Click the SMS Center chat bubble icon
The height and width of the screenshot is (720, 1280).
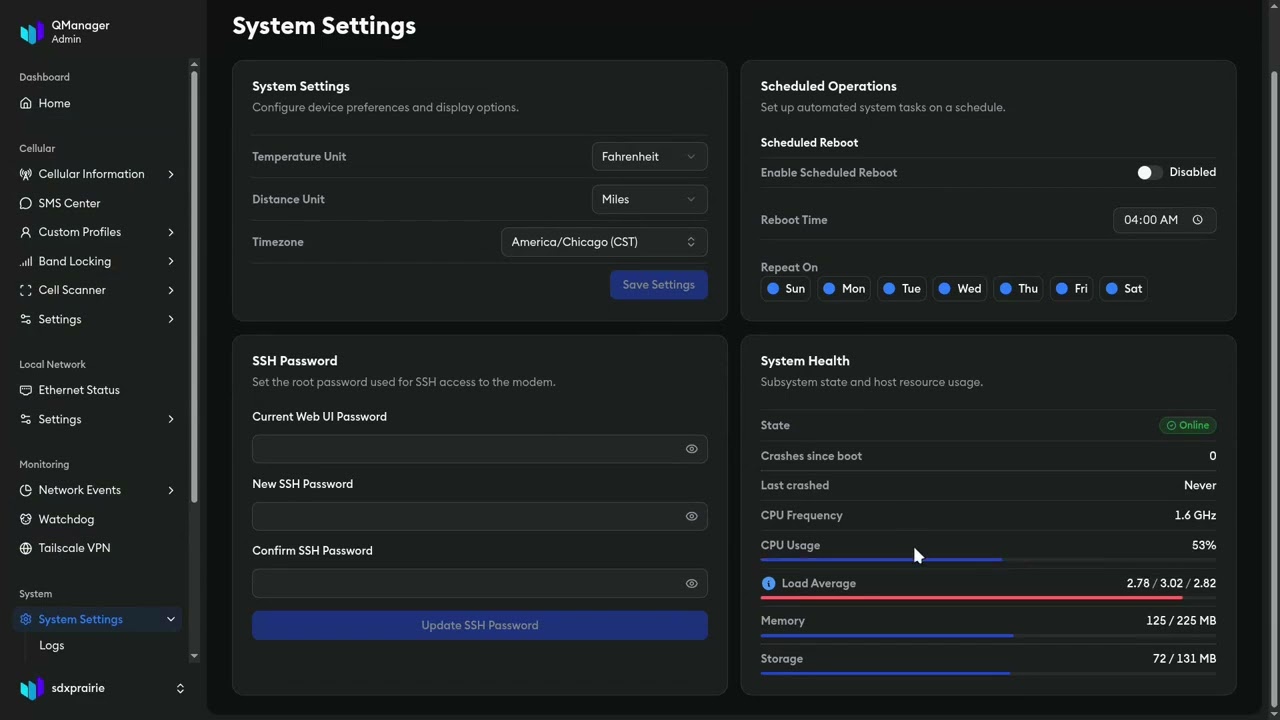pos(26,203)
